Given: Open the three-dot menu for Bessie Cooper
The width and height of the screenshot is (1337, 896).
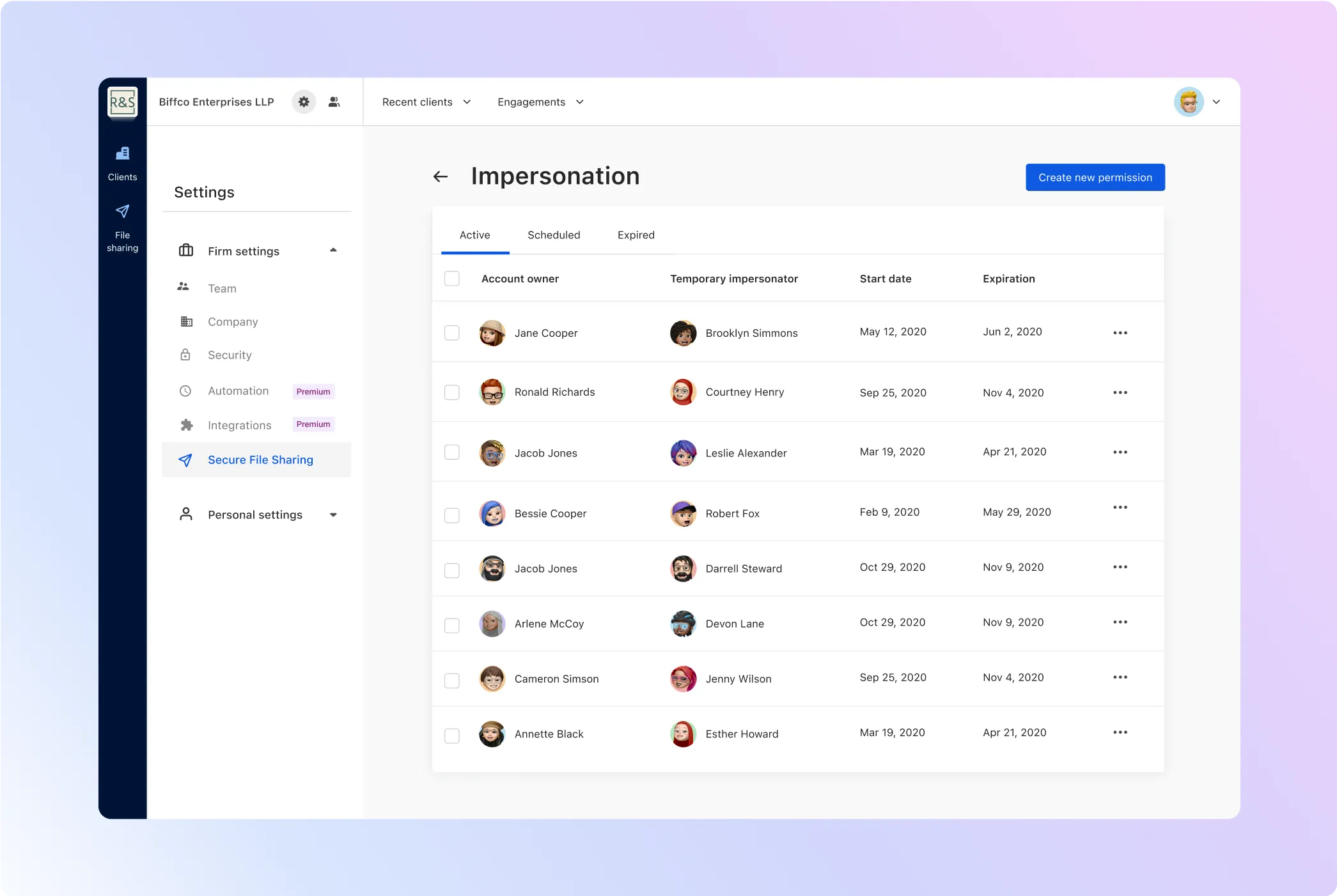Looking at the screenshot, I should 1120,507.
